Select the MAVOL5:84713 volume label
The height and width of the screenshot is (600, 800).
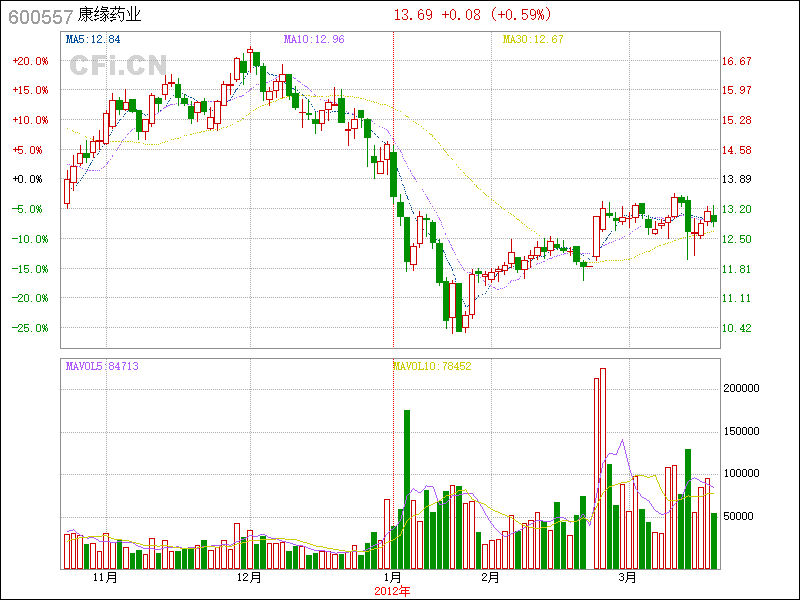click(102, 367)
